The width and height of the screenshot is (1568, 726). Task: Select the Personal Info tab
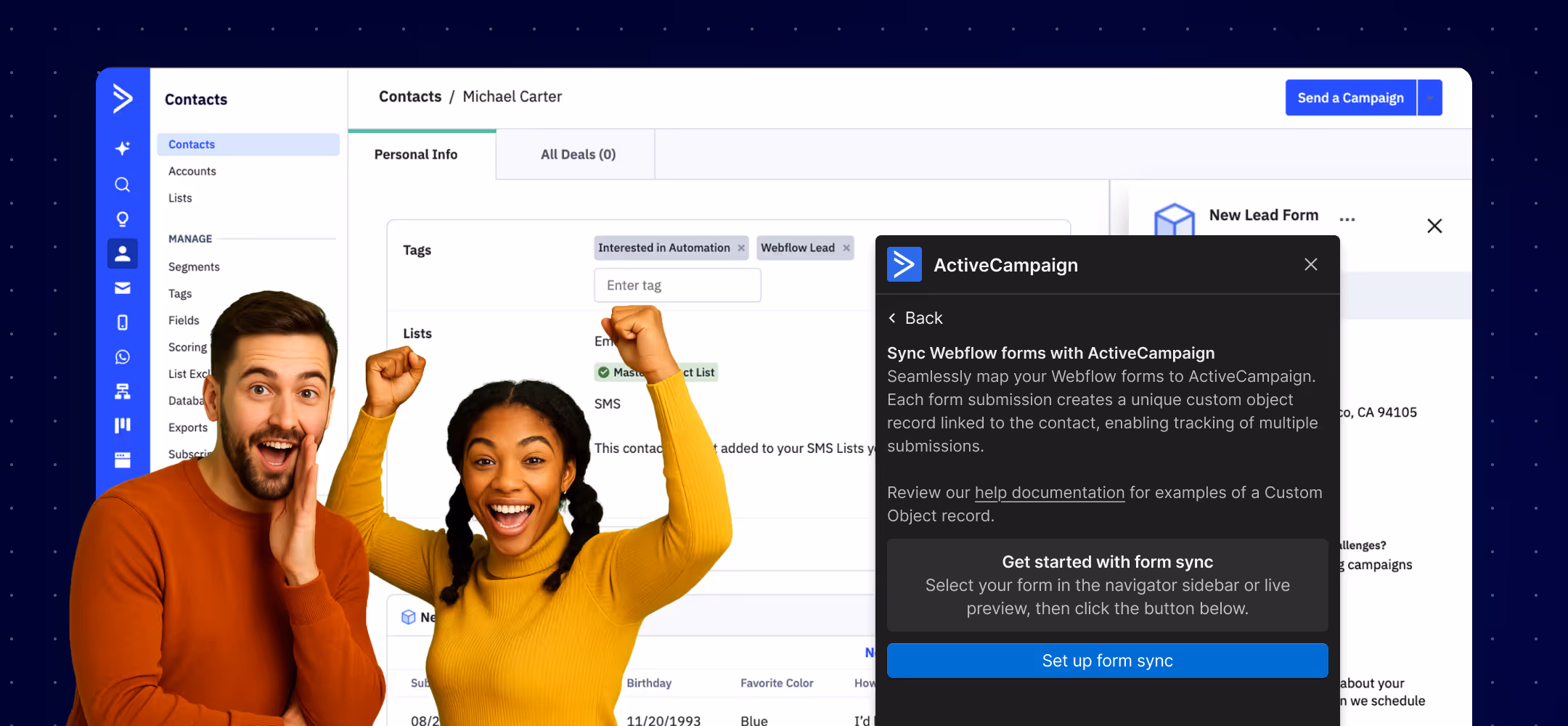pos(415,154)
